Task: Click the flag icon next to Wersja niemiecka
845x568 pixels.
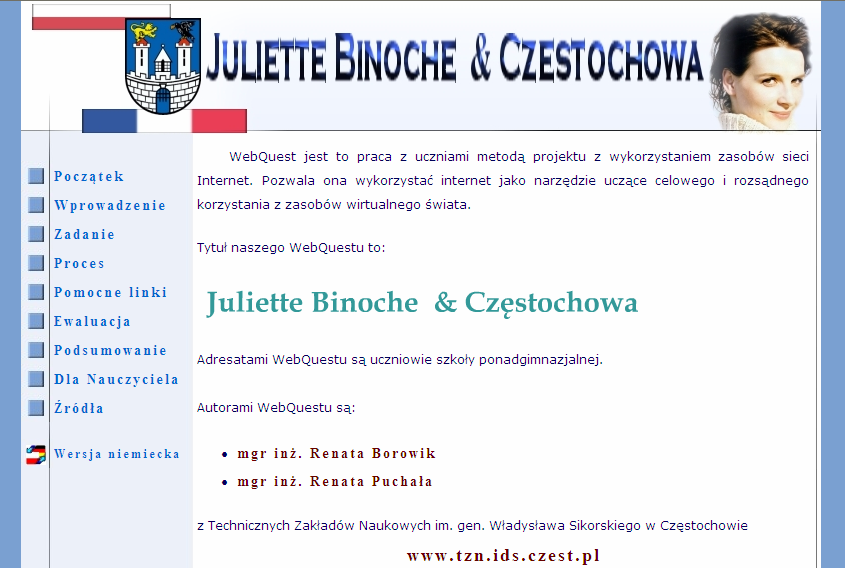Action: click(x=36, y=455)
